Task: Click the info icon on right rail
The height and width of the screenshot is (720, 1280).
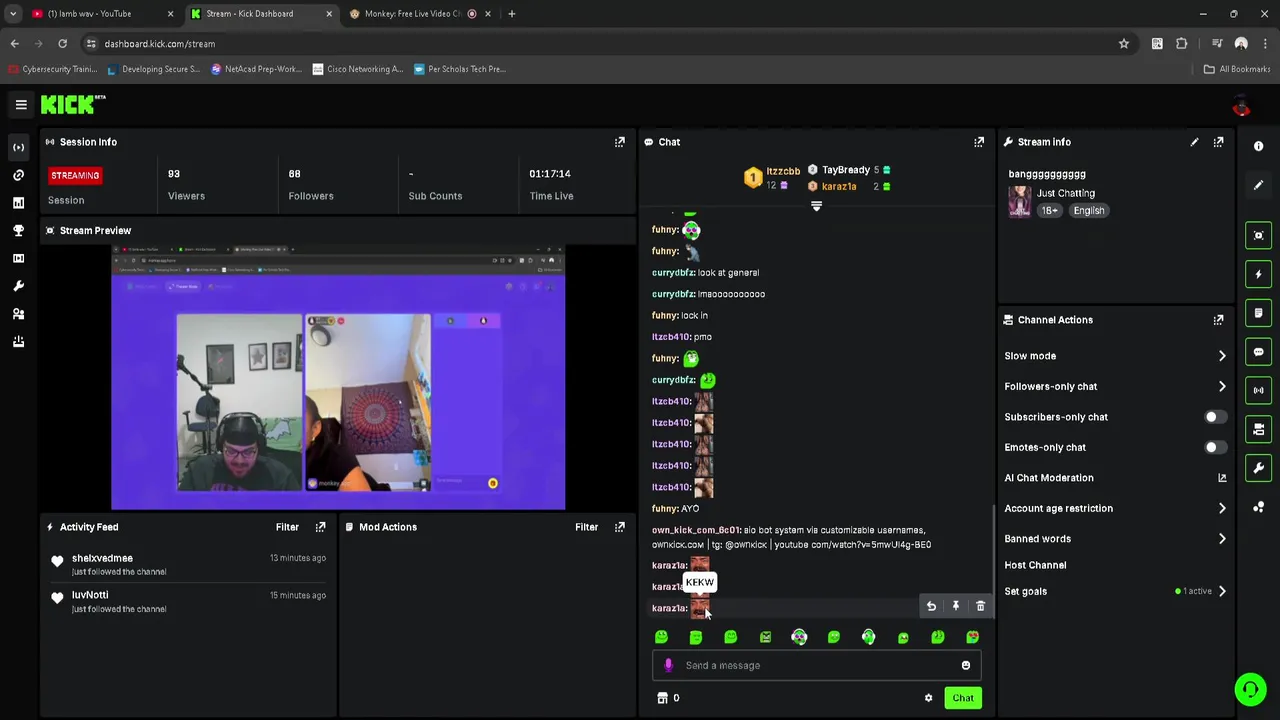Action: (x=1258, y=146)
